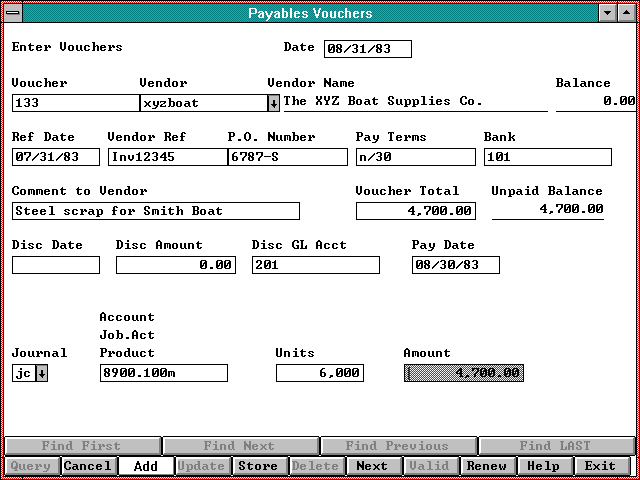Open the Journal dropdown arrow
640x480 pixels.
(42, 373)
